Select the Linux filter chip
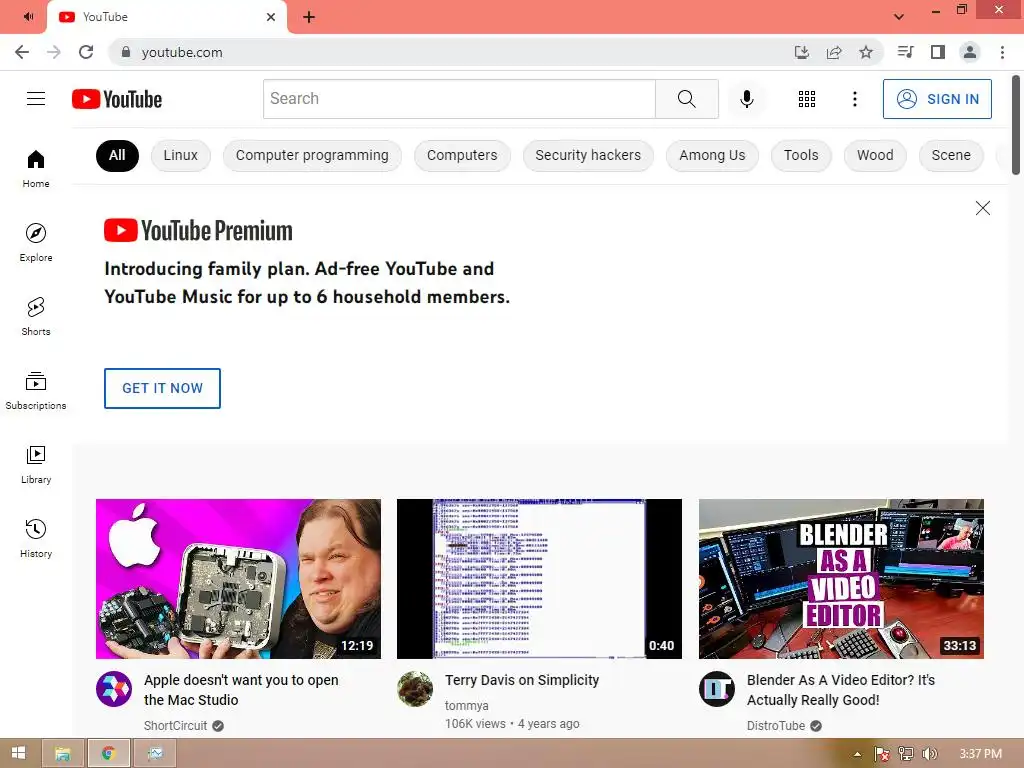 pyautogui.click(x=180, y=155)
